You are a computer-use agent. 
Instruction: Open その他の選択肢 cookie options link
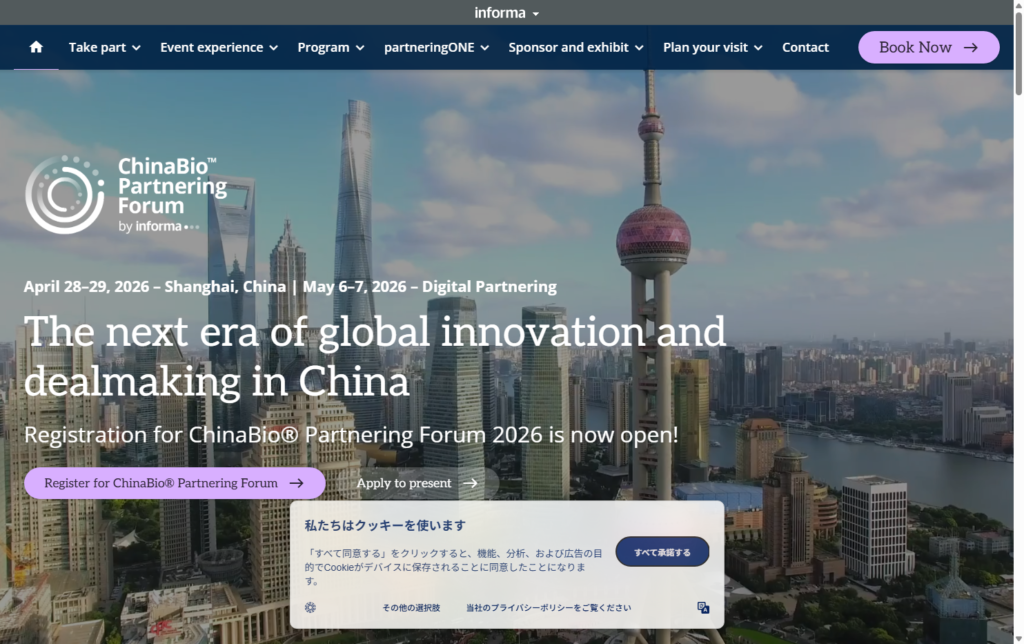410,607
